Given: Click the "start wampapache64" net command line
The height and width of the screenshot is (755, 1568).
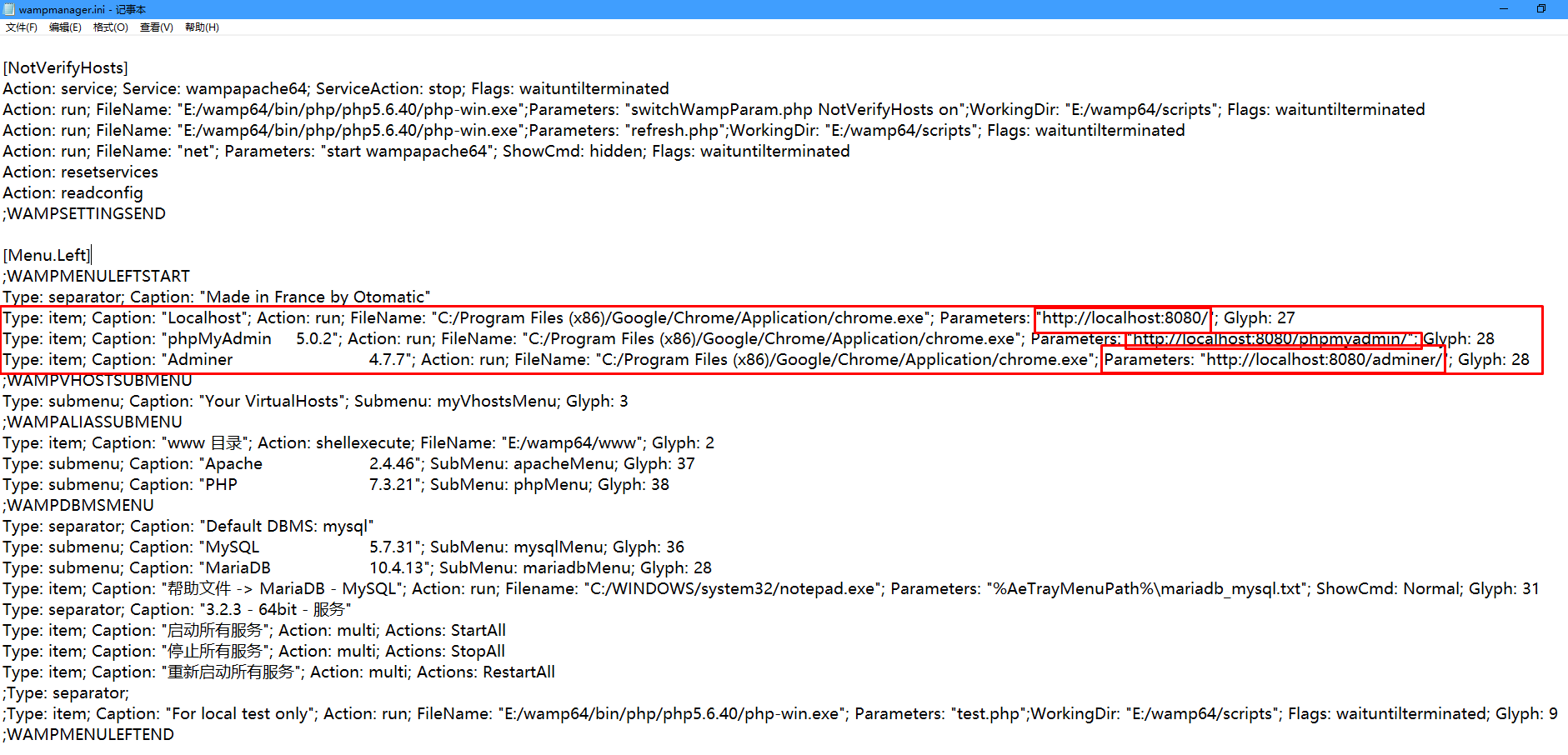Looking at the screenshot, I should 426,152.
